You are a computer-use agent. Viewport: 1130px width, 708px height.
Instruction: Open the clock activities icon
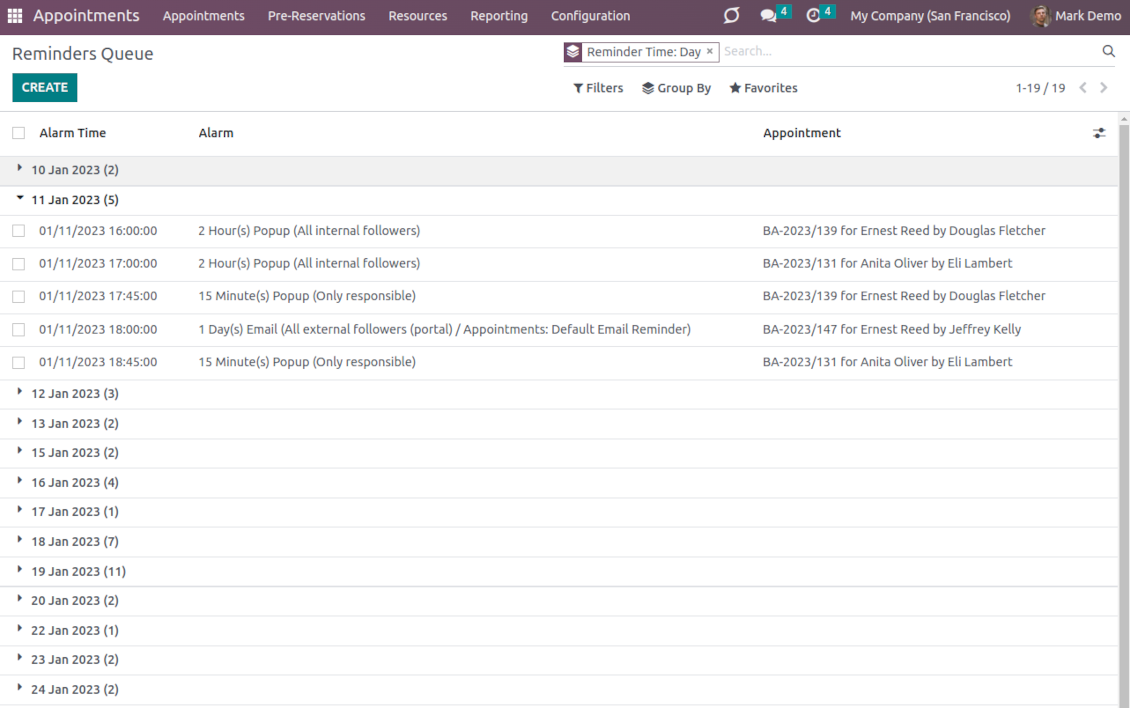tap(813, 16)
